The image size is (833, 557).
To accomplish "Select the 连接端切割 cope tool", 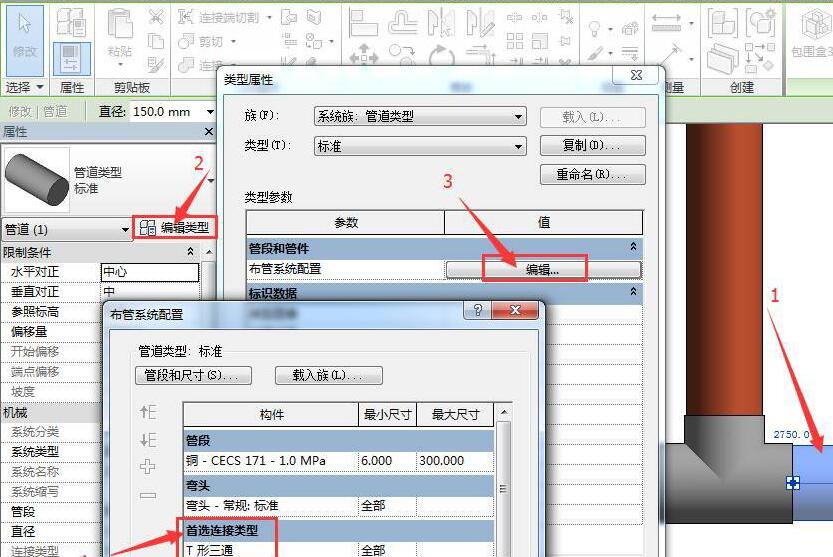I will [219, 17].
